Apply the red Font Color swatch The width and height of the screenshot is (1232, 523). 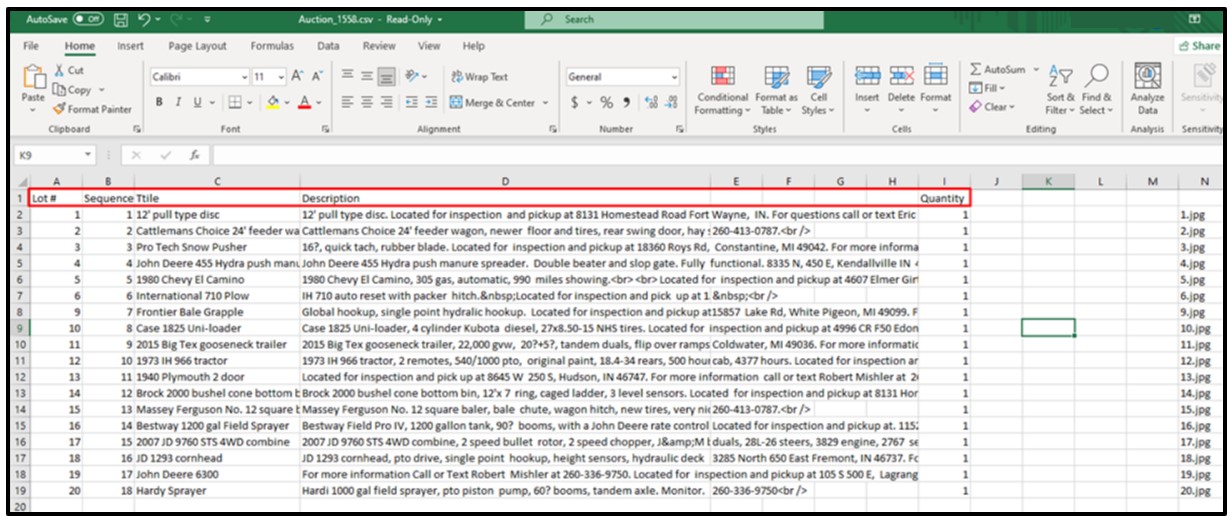click(x=304, y=102)
